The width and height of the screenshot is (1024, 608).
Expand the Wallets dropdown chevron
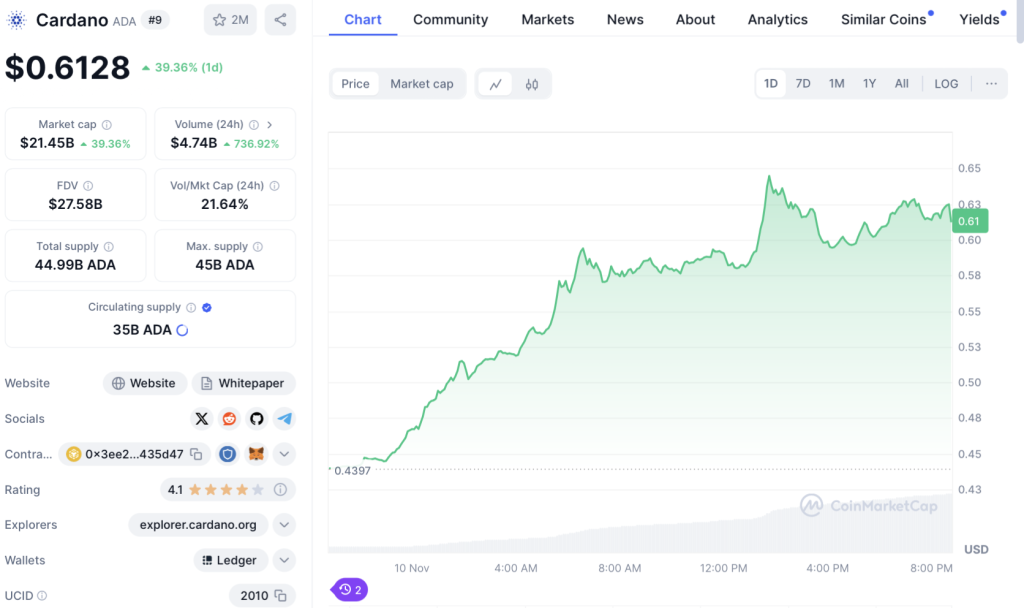[x=285, y=560]
